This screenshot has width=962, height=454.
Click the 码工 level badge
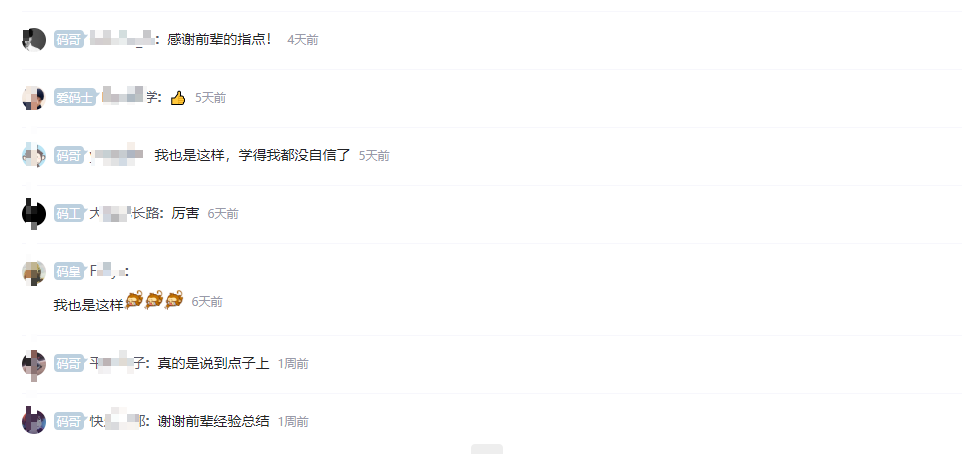pos(69,214)
